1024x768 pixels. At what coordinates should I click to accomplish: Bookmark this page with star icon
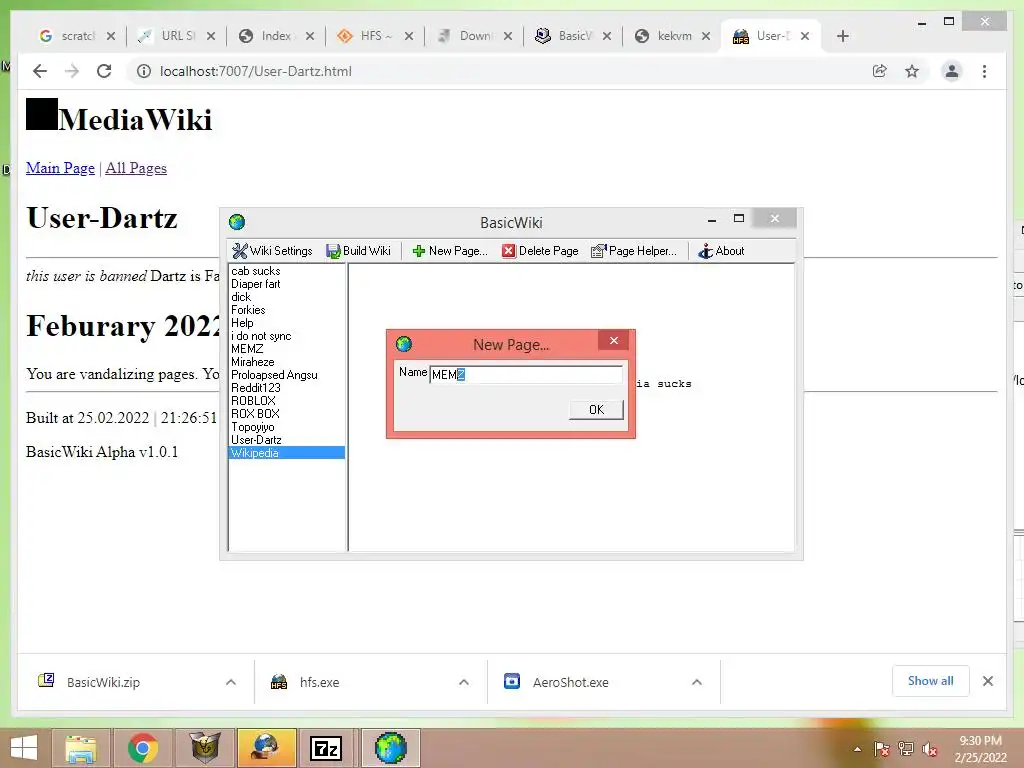[x=912, y=71]
